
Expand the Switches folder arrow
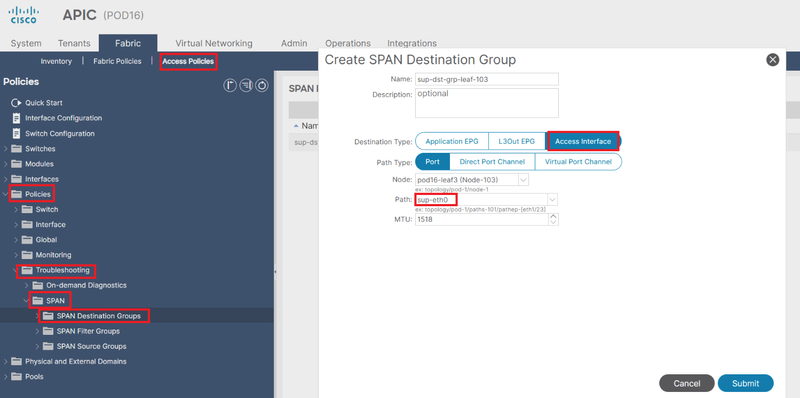(6, 149)
